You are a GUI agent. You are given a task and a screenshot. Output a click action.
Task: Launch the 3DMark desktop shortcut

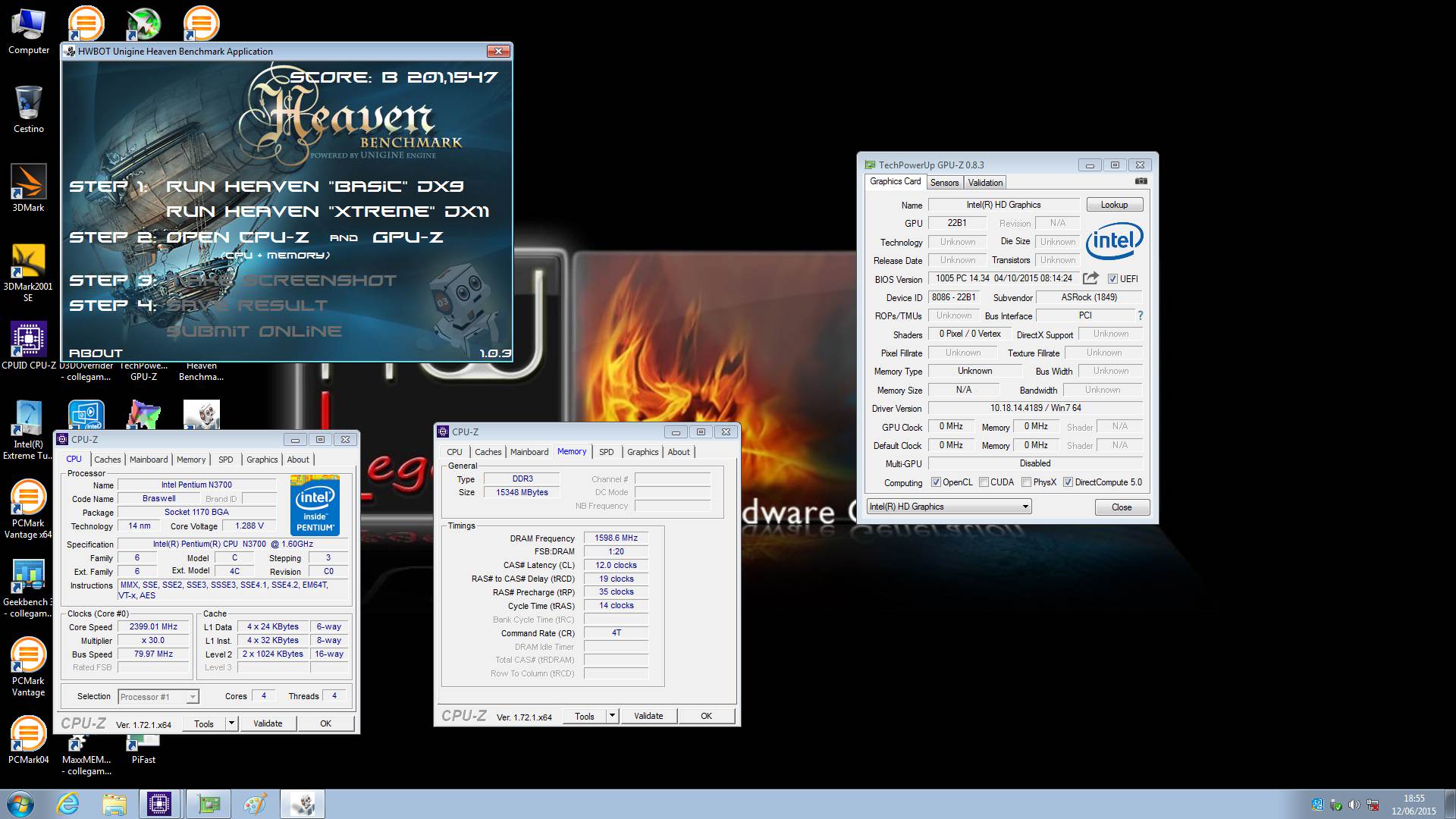click(28, 187)
